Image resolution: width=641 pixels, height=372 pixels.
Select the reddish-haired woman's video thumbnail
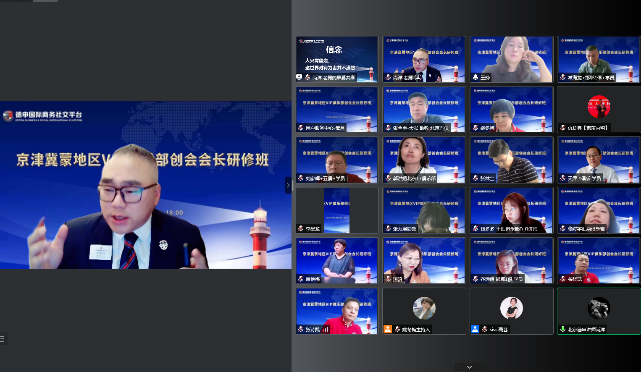click(512, 211)
